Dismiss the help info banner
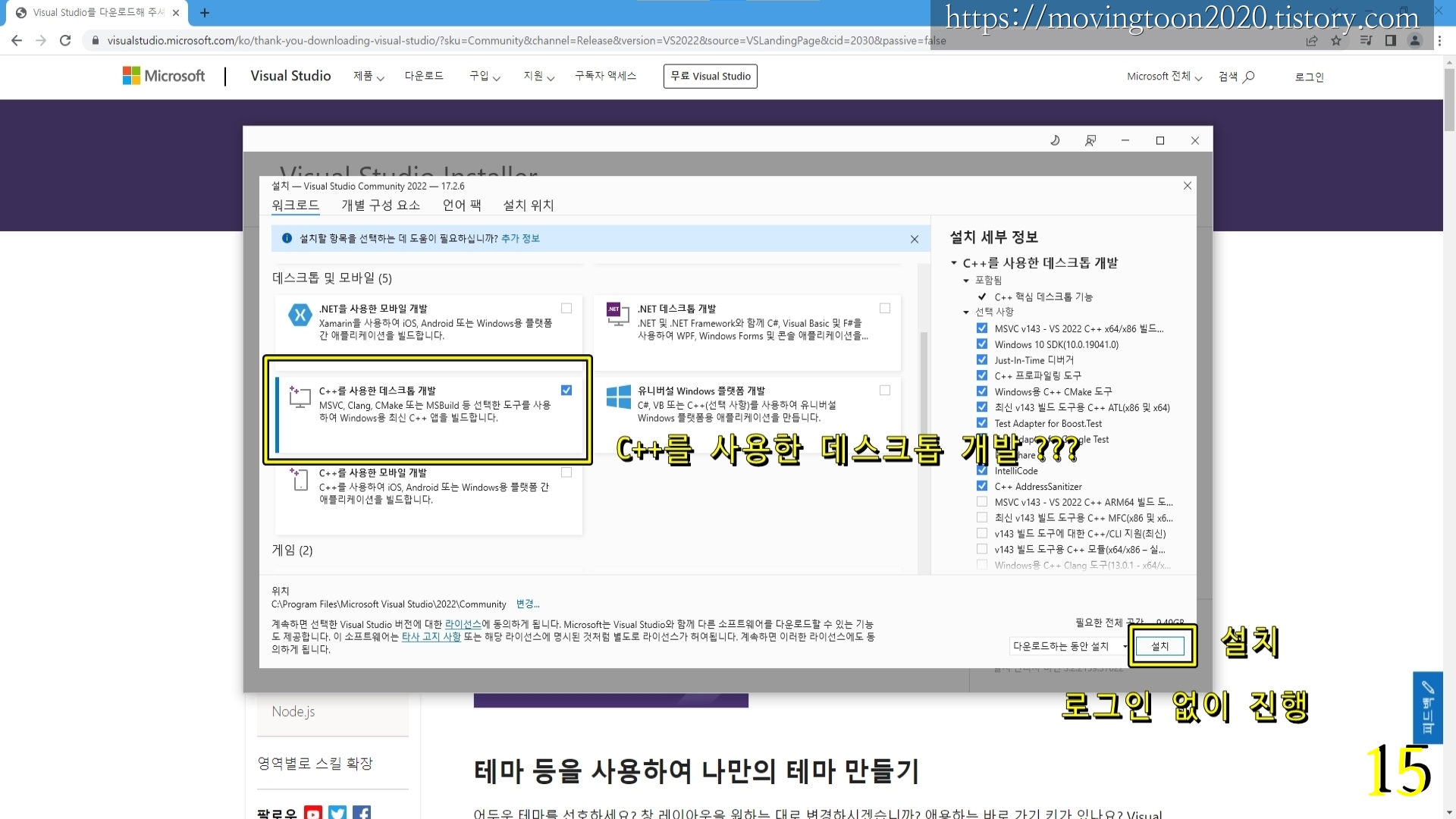The width and height of the screenshot is (1456, 819). pos(915,239)
